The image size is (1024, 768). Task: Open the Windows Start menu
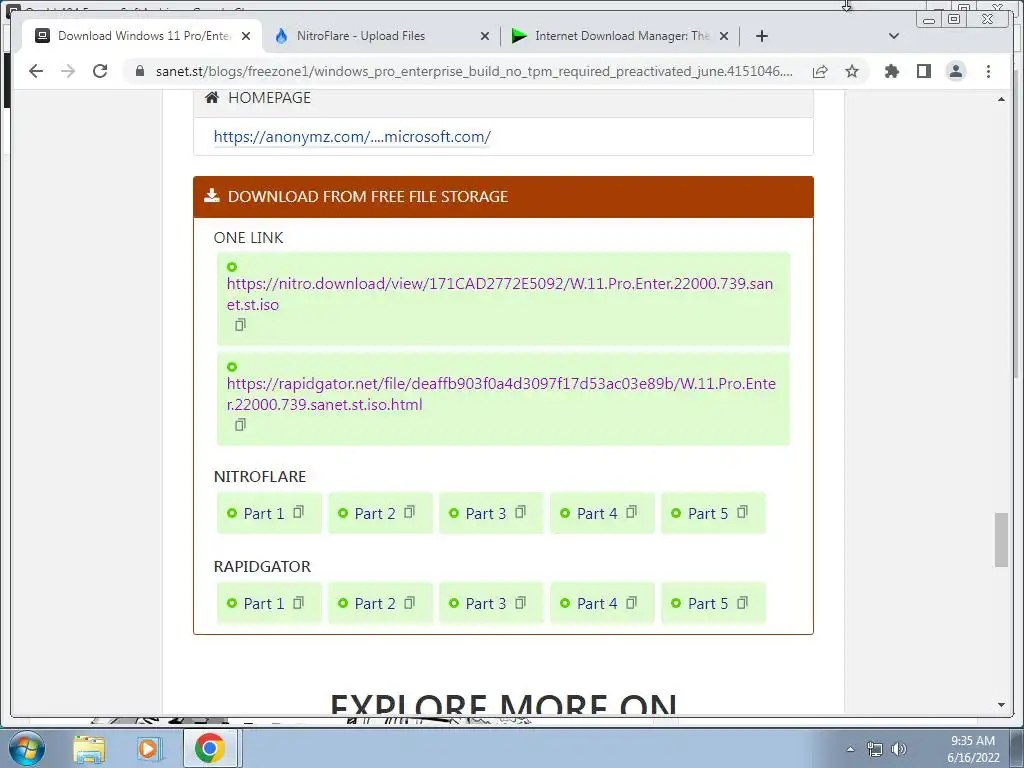(27, 748)
